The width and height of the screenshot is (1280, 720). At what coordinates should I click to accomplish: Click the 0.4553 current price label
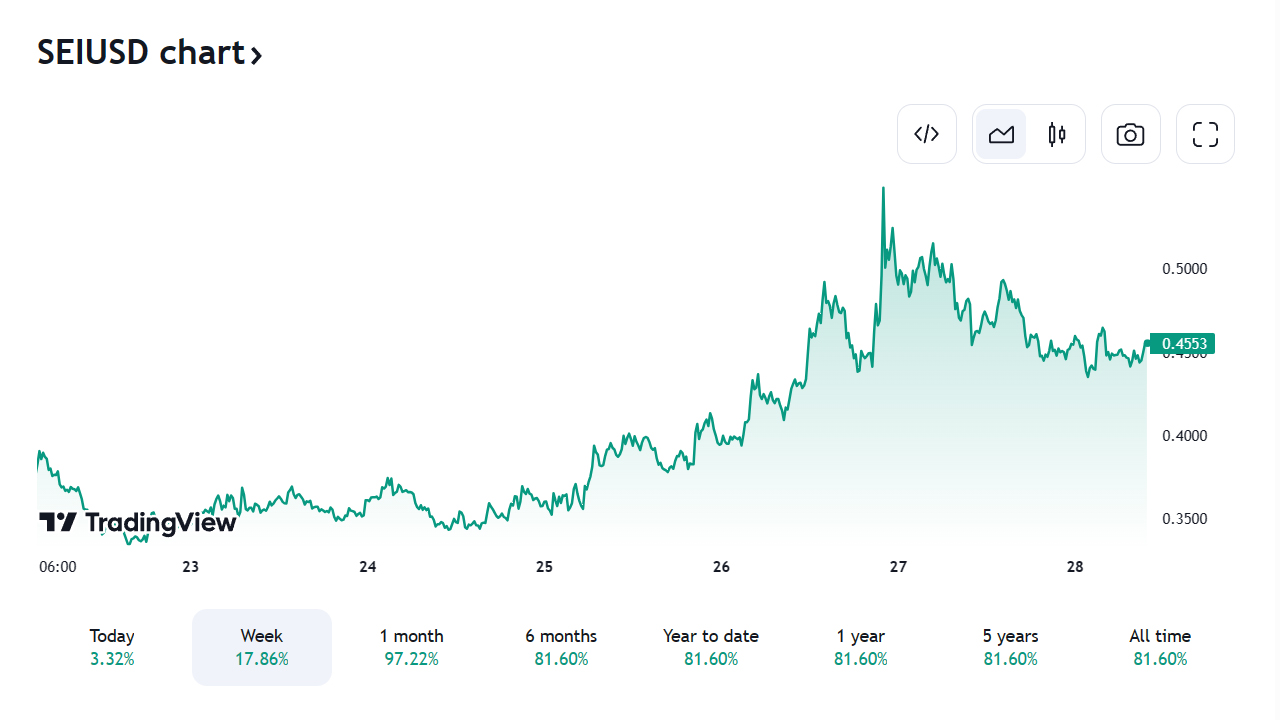(1184, 344)
